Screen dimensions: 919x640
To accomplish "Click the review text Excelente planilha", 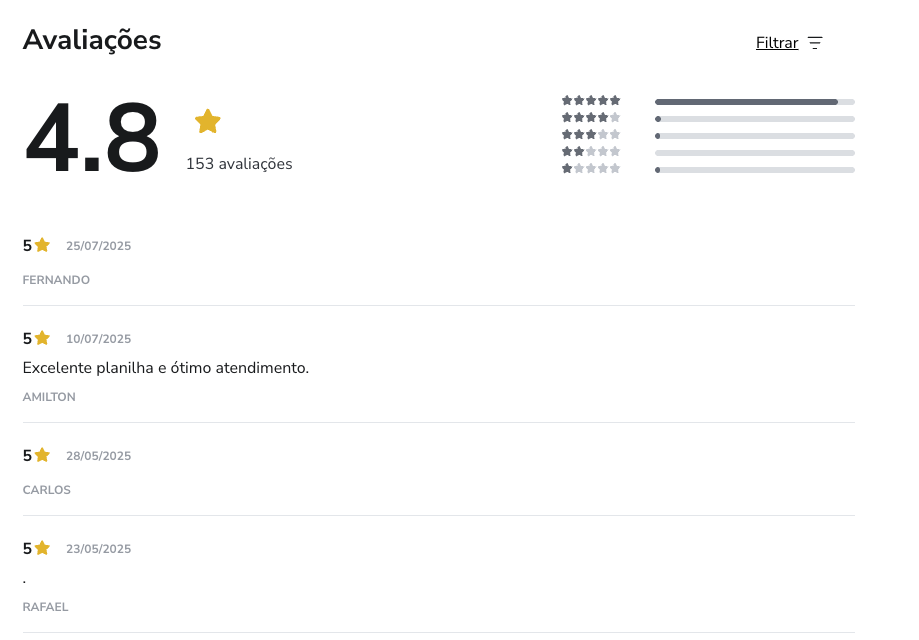I will pyautogui.click(x=166, y=368).
